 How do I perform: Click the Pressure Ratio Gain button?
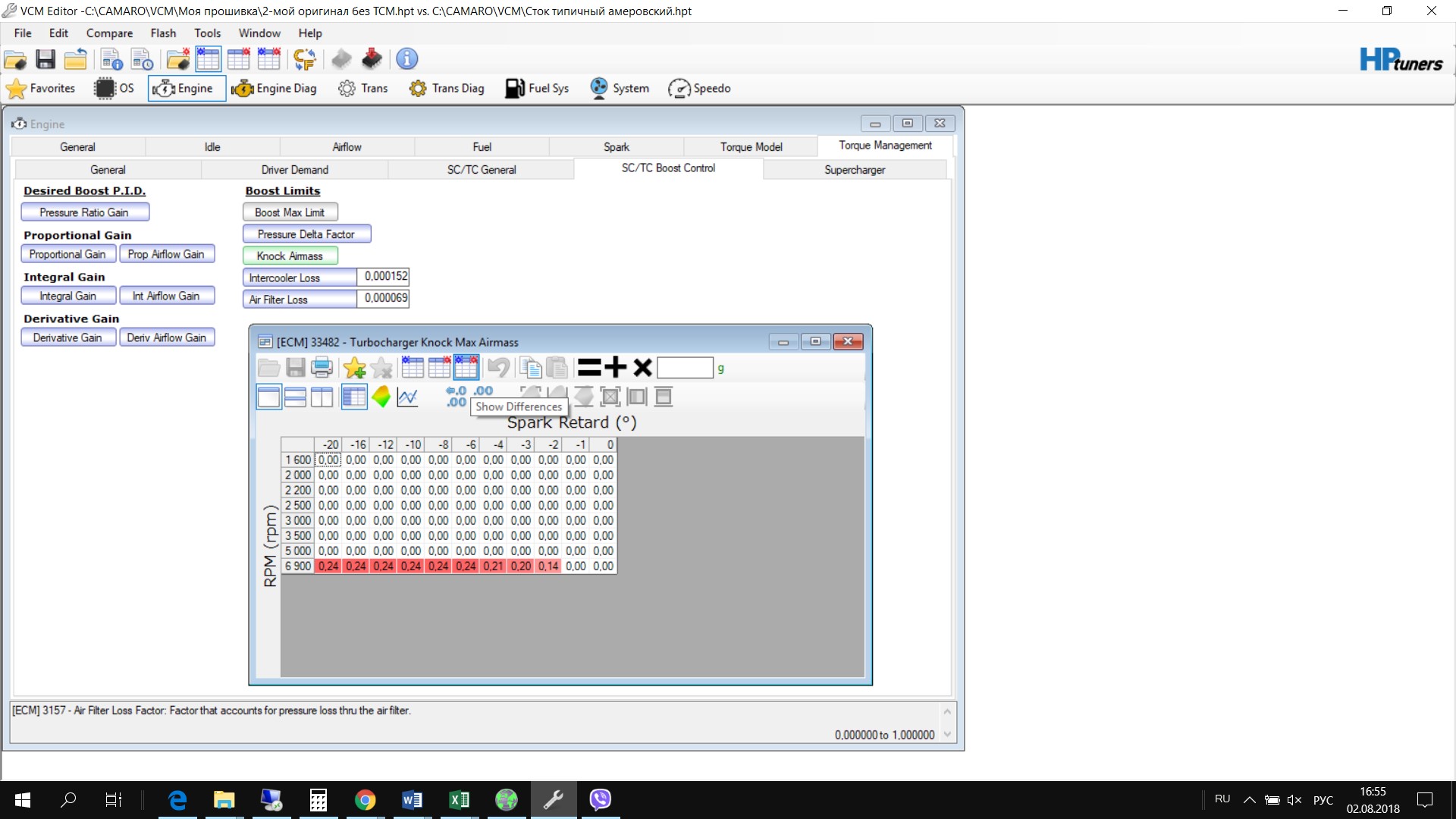point(84,212)
